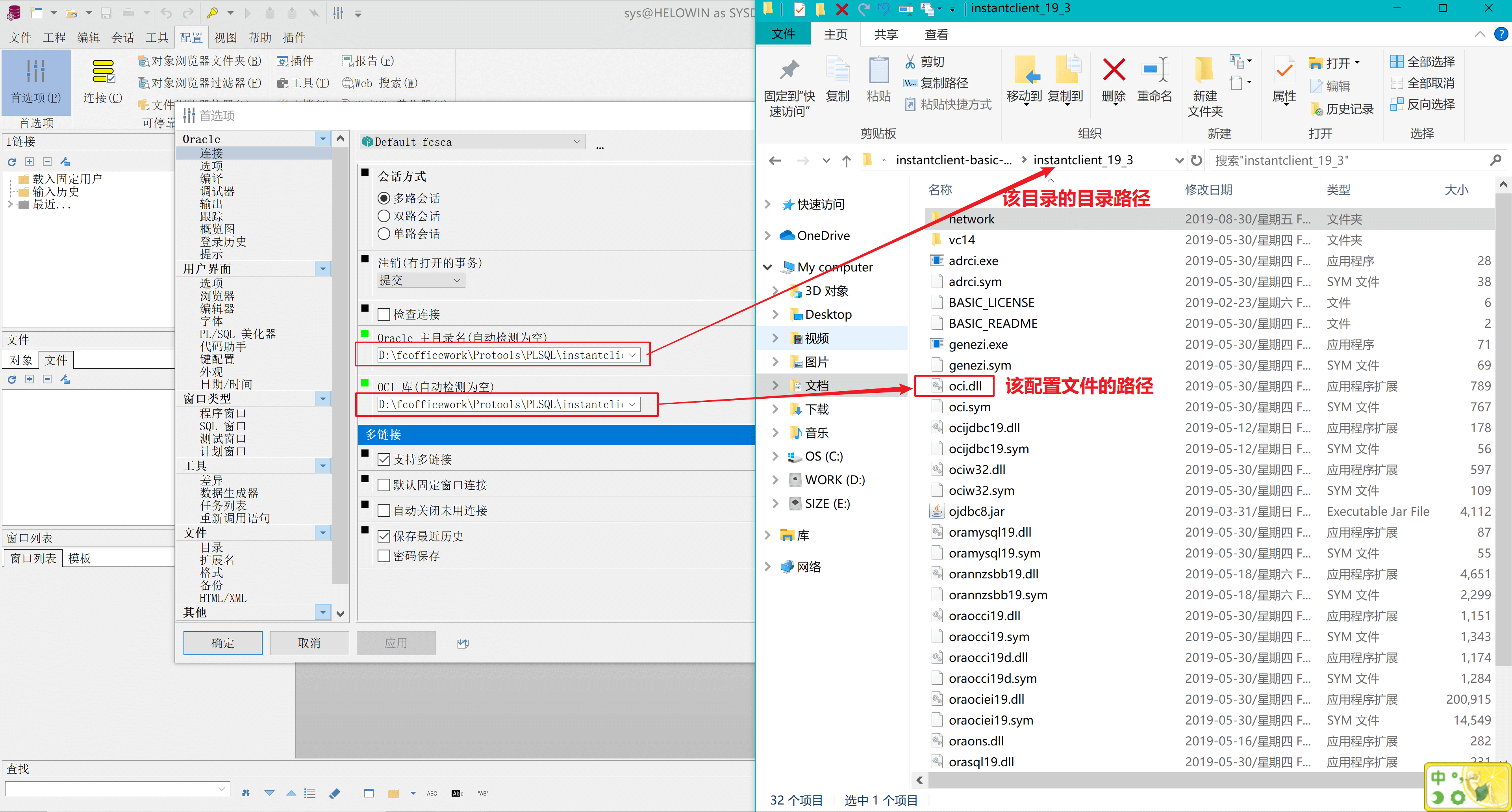Click the 确定 button

(222, 643)
